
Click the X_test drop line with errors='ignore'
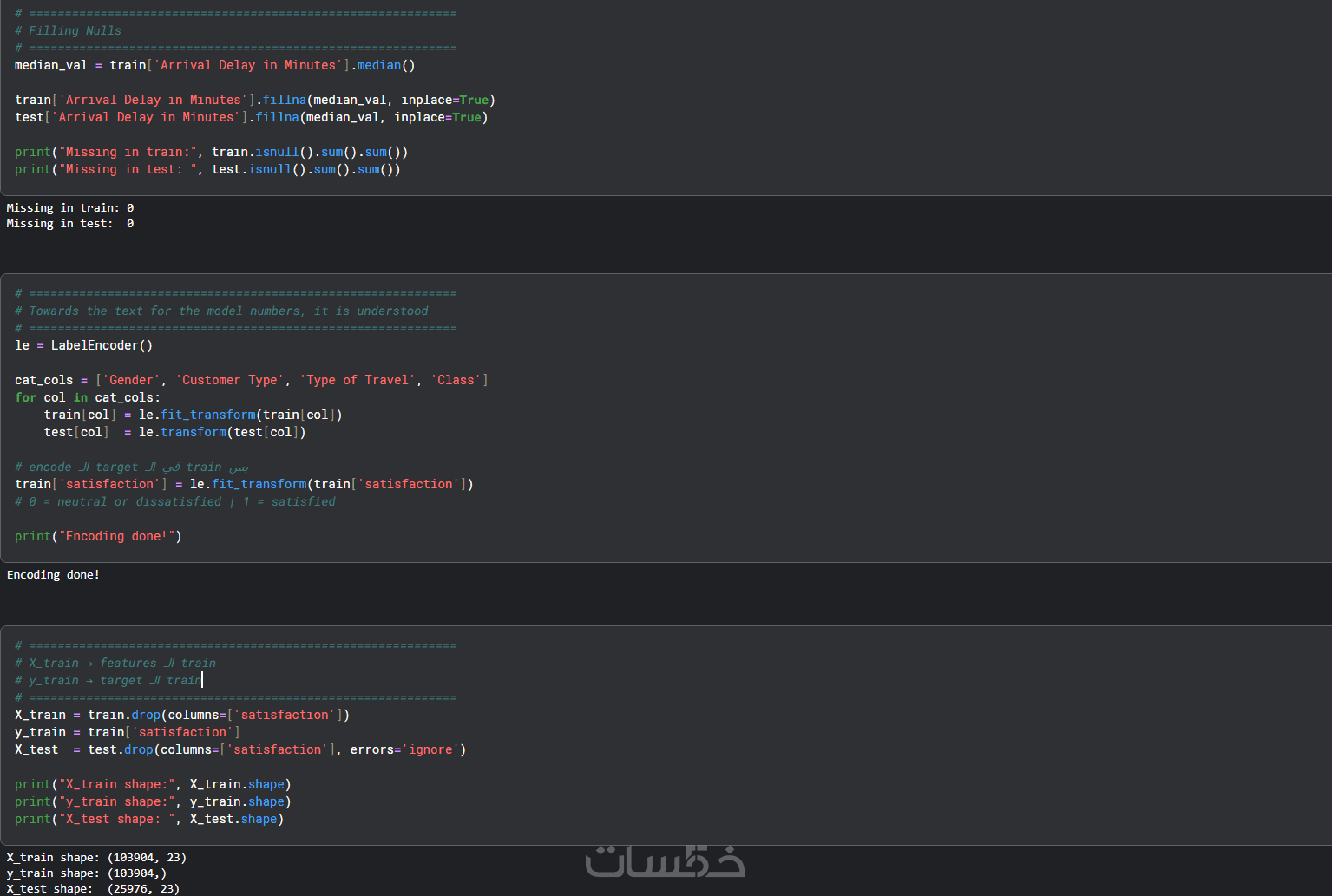(239, 750)
